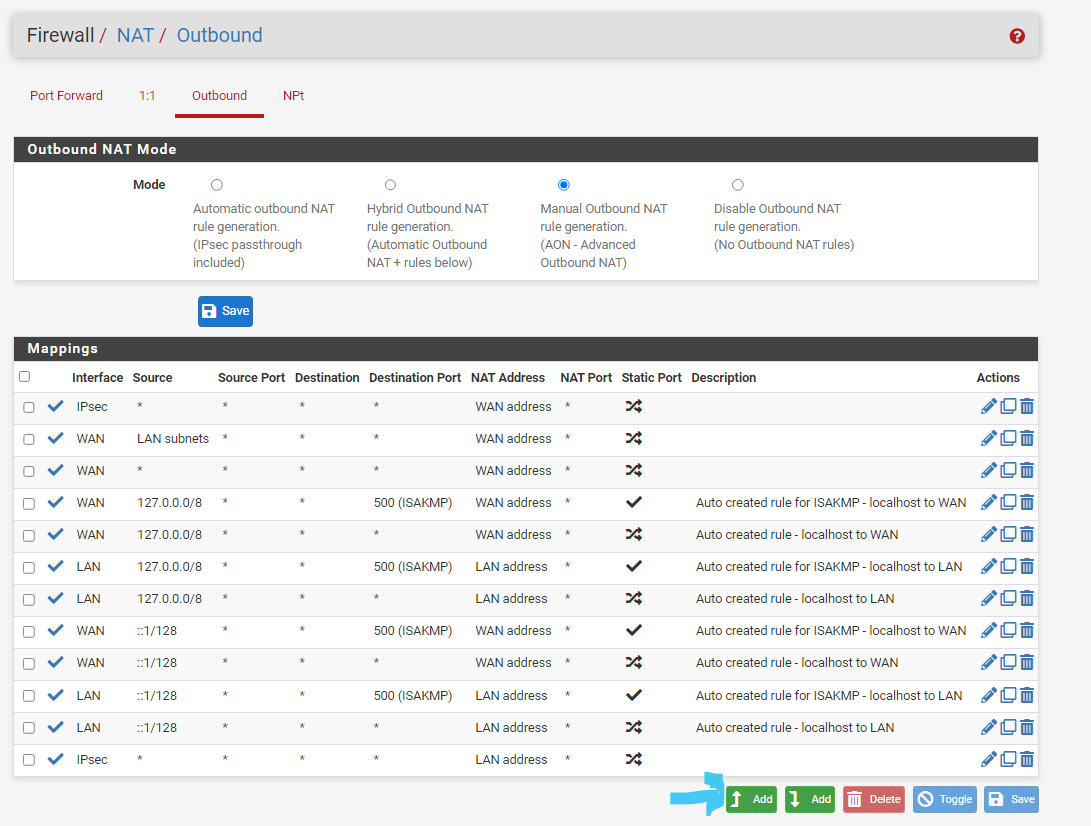
Task: Click the 'LAN subnets' source cell
Action: [173, 438]
